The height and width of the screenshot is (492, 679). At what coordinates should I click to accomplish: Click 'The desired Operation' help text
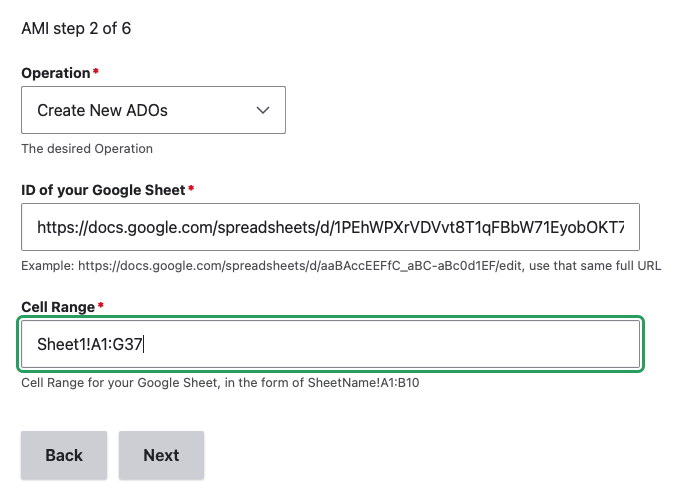click(x=87, y=149)
